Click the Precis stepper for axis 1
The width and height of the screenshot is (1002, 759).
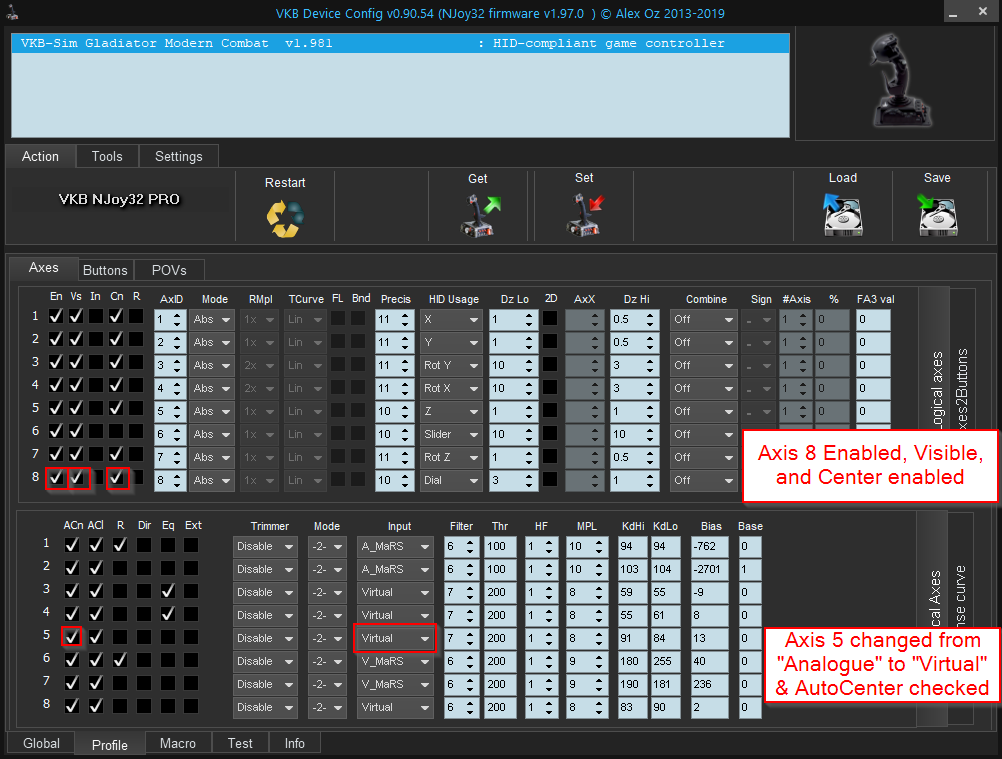(394, 320)
